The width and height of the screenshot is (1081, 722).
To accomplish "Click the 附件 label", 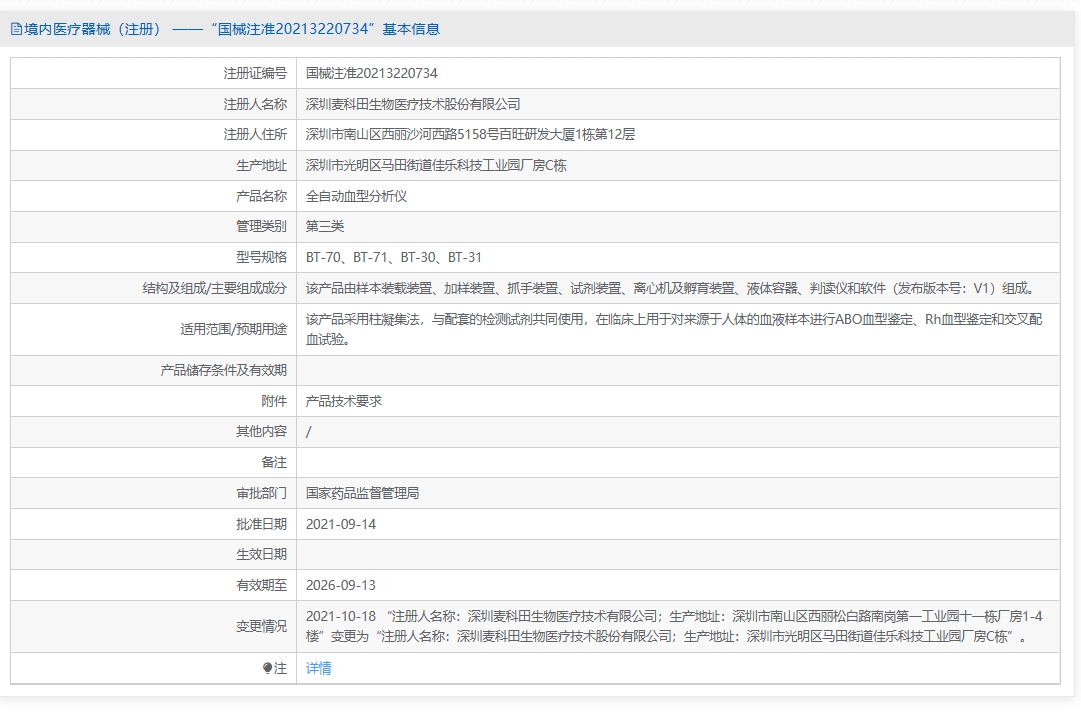I will tap(274, 401).
